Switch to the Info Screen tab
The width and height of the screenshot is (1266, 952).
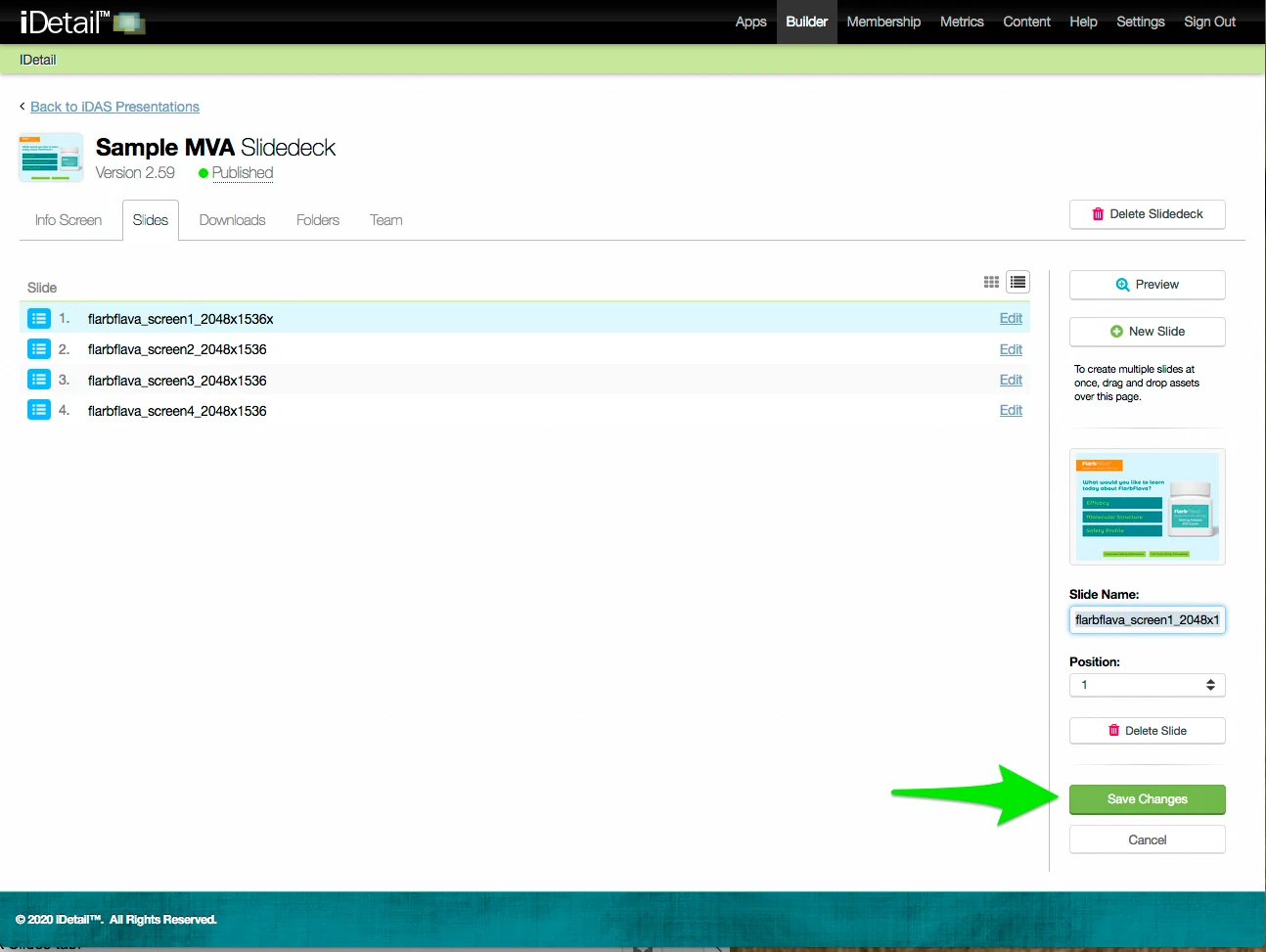coord(68,220)
